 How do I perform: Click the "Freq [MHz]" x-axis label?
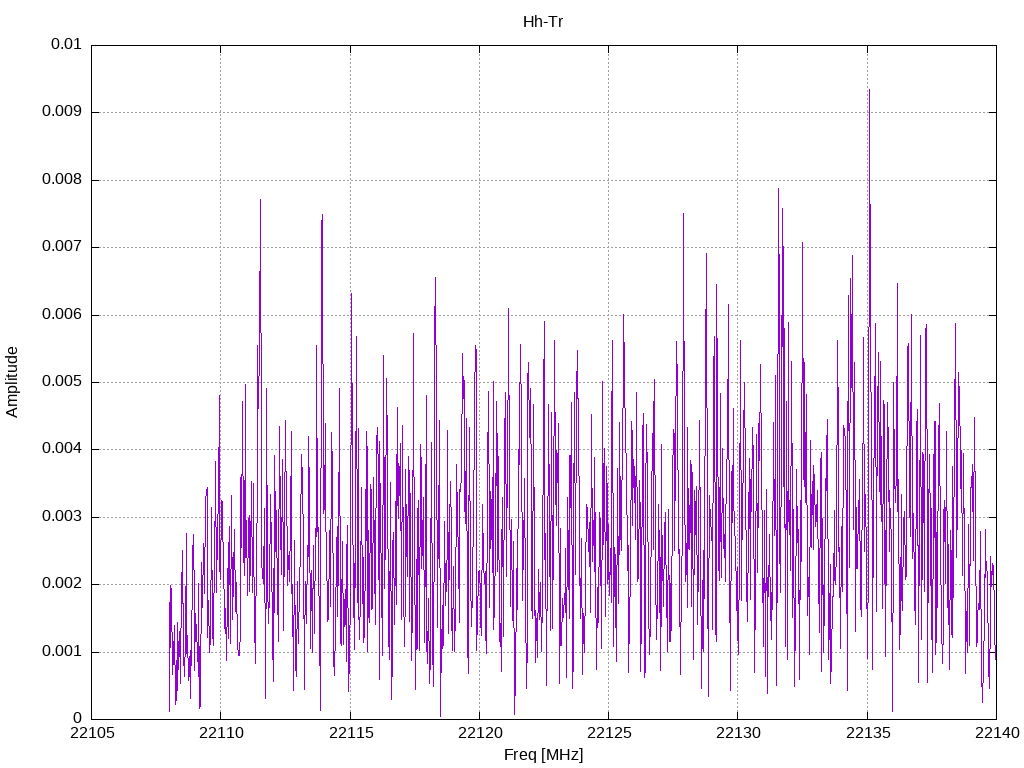(543, 754)
